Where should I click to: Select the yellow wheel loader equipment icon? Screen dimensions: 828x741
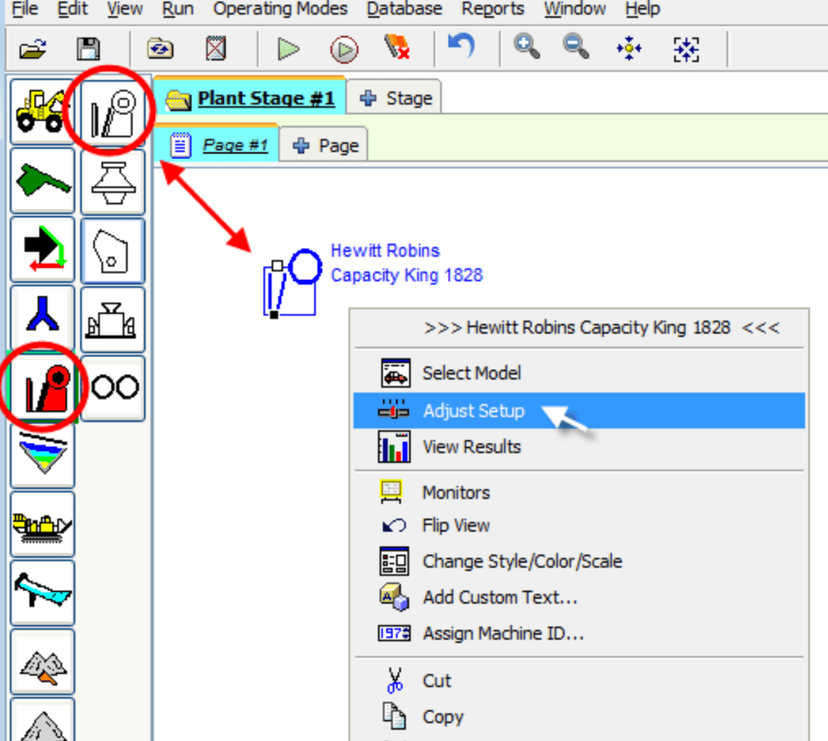tap(42, 111)
